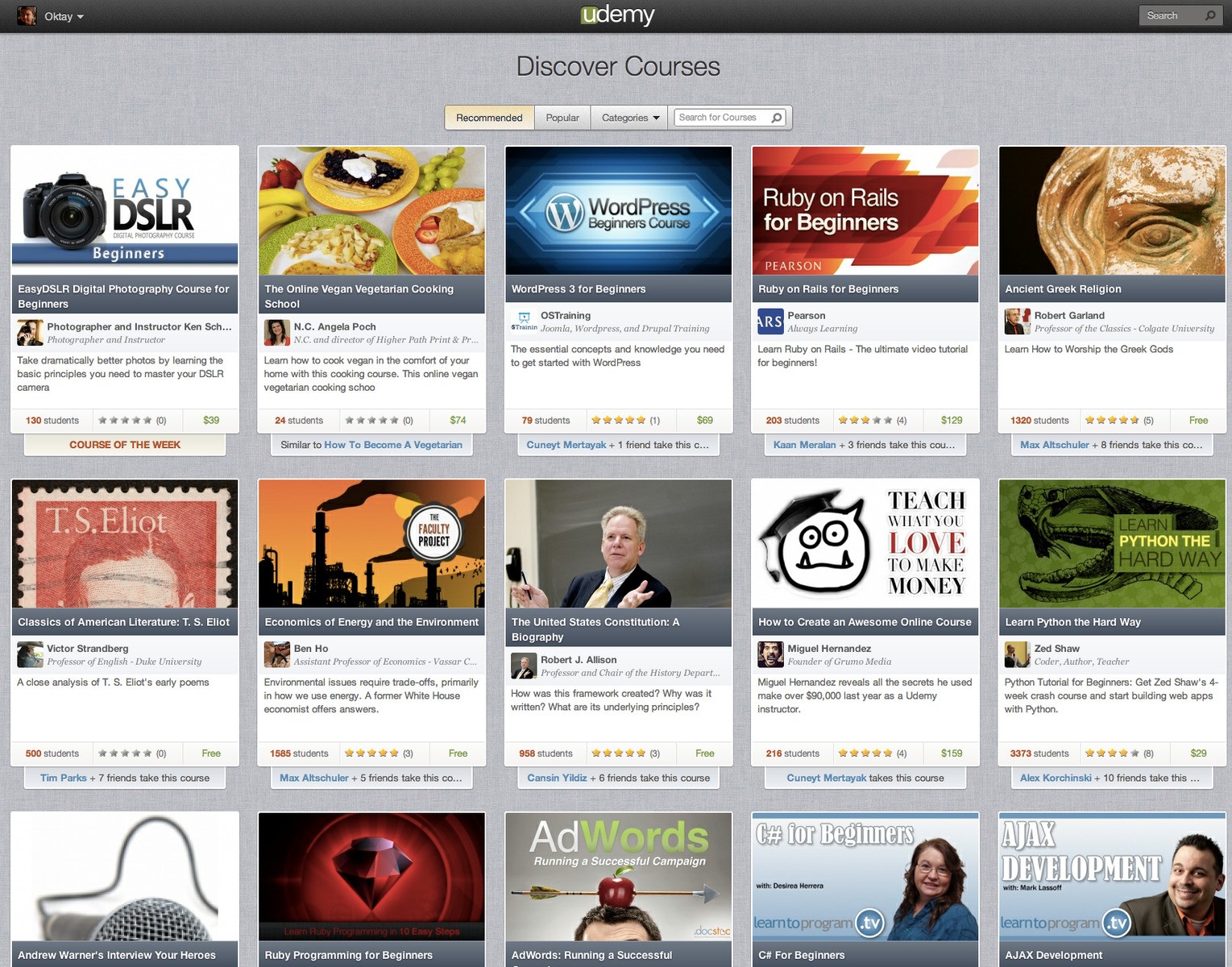Click the OSTraining logo avatar
1232x967 pixels.
pos(524,322)
